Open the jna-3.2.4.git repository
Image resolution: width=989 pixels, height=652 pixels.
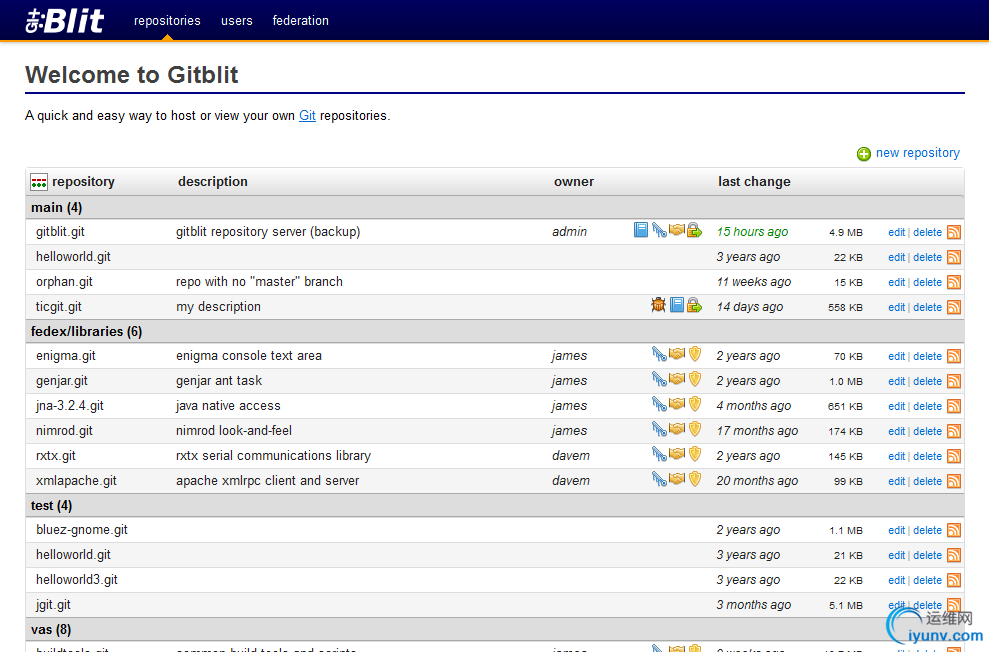point(69,405)
